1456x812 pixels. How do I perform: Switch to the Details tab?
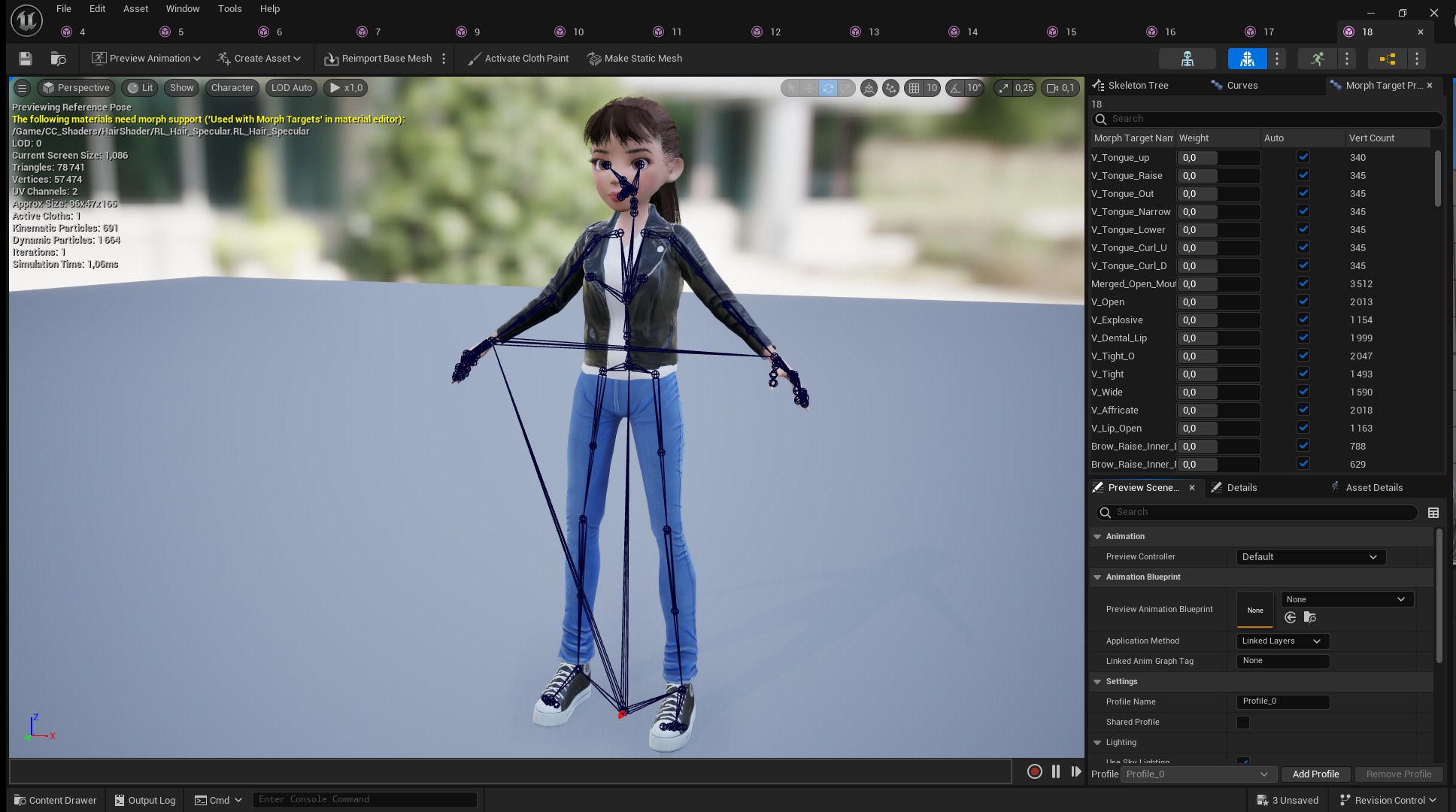(1242, 488)
